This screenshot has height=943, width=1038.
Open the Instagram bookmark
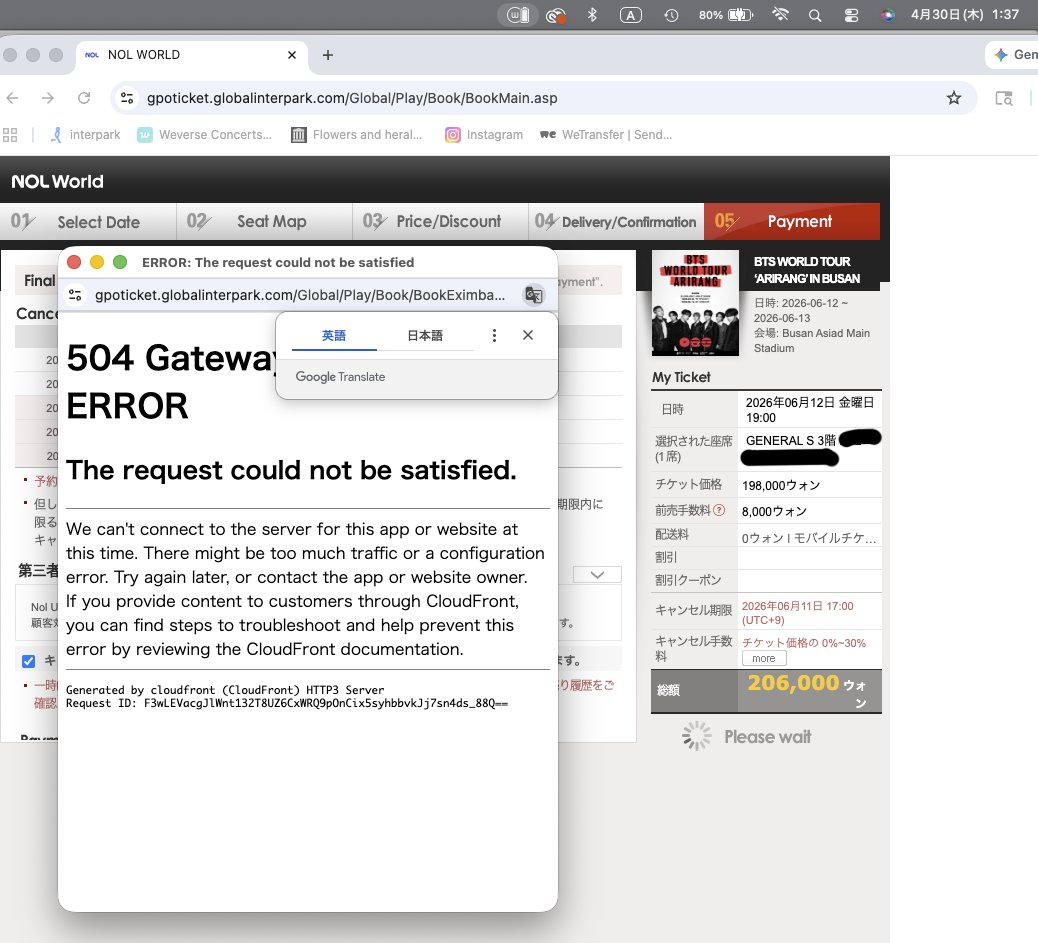click(x=484, y=135)
